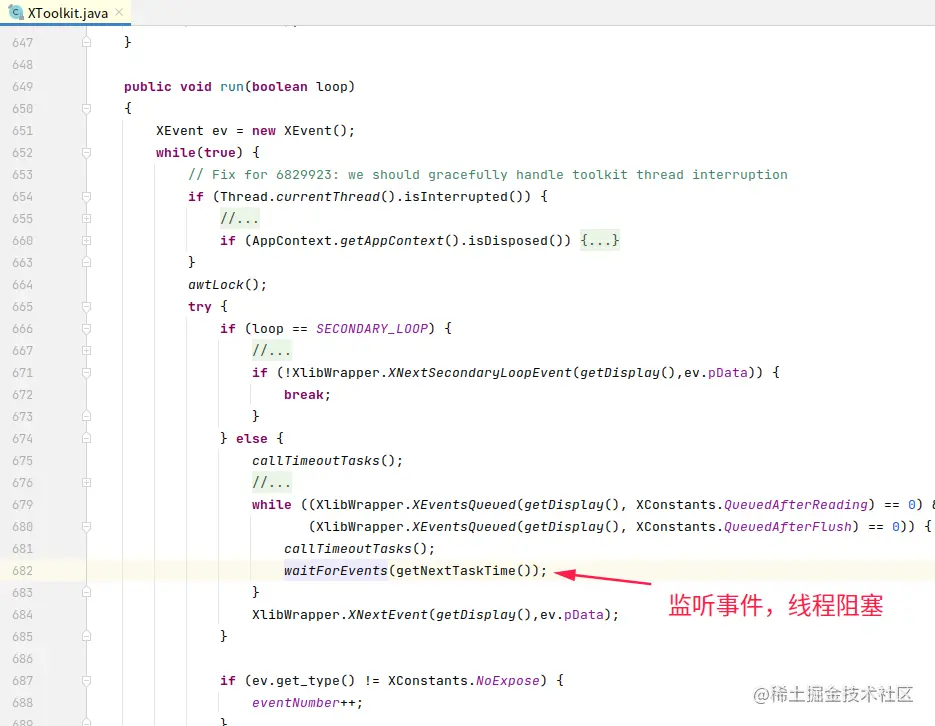935x726 pixels.
Task: Click 'XNextSecondaryLoopEvent' on line 671
Action: click(x=479, y=373)
